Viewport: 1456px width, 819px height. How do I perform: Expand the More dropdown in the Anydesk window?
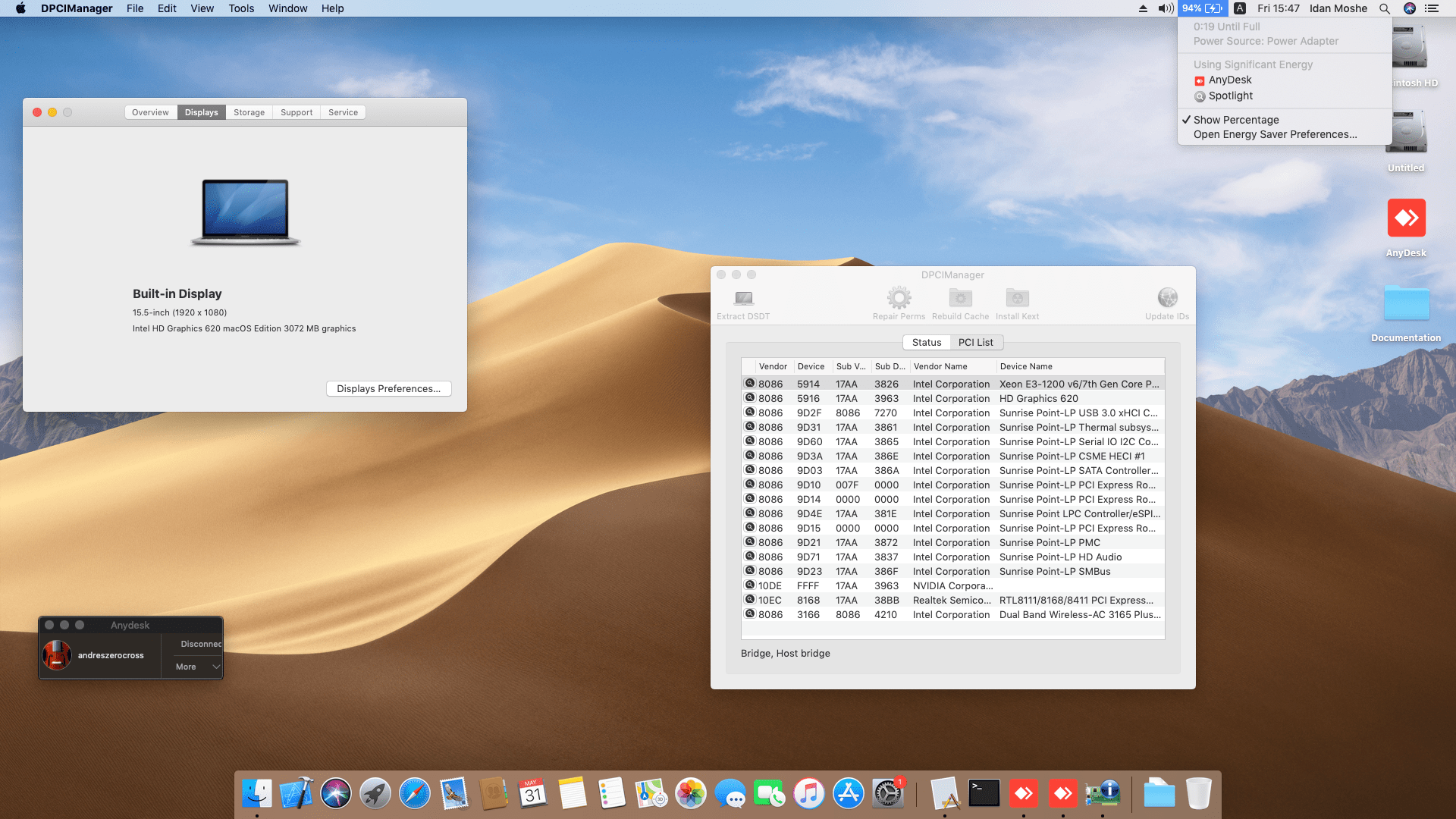point(197,667)
